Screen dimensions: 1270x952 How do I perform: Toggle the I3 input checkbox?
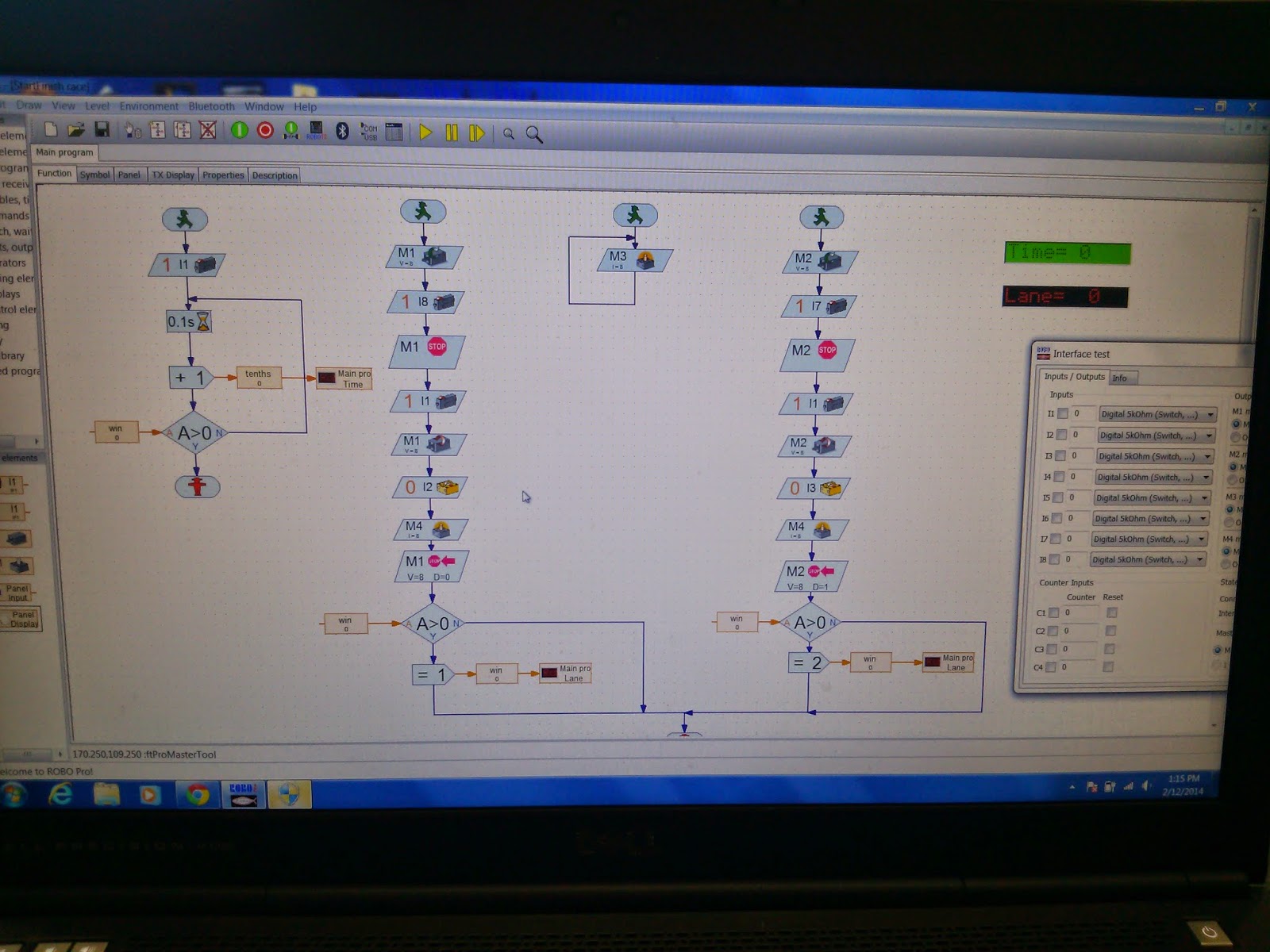(1060, 455)
